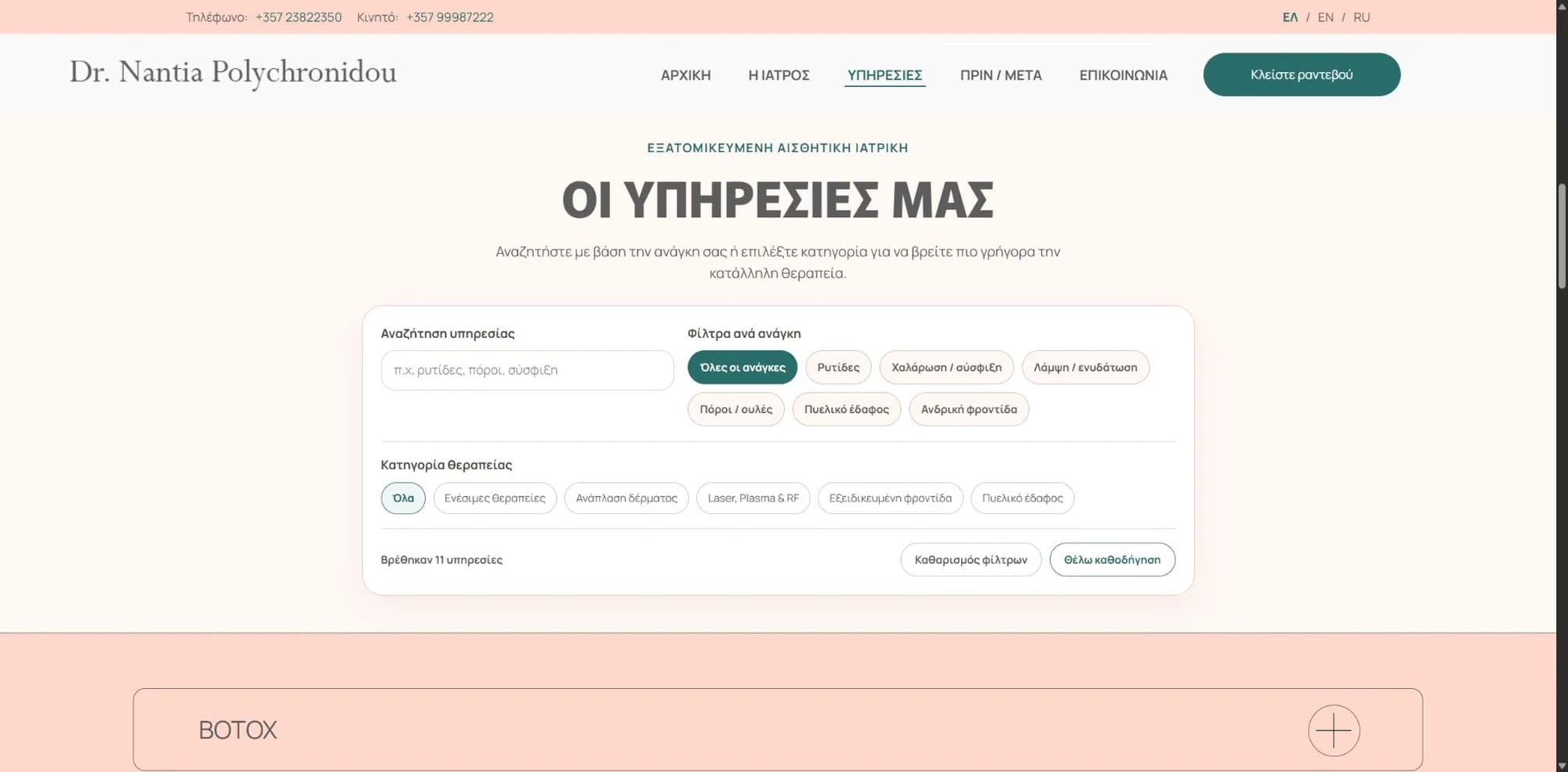Click the scrollbar down arrow
This screenshot has height=772, width=1568.
(1562, 765)
